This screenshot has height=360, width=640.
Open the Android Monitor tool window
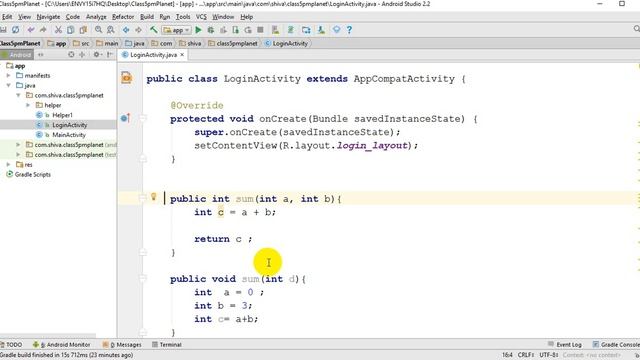62,344
